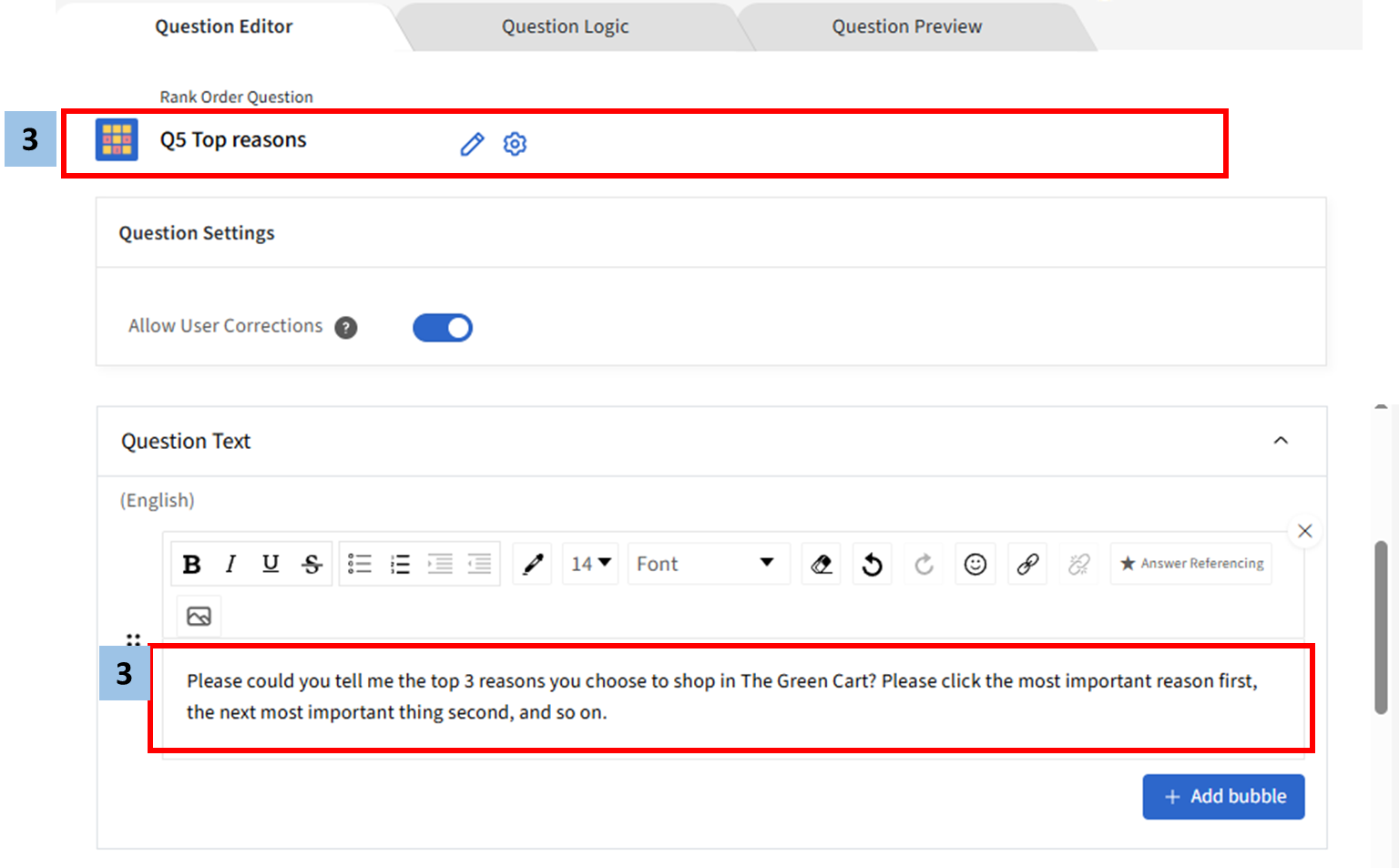
Task: Click the pencil edit icon beside Q5 title
Action: (x=472, y=144)
